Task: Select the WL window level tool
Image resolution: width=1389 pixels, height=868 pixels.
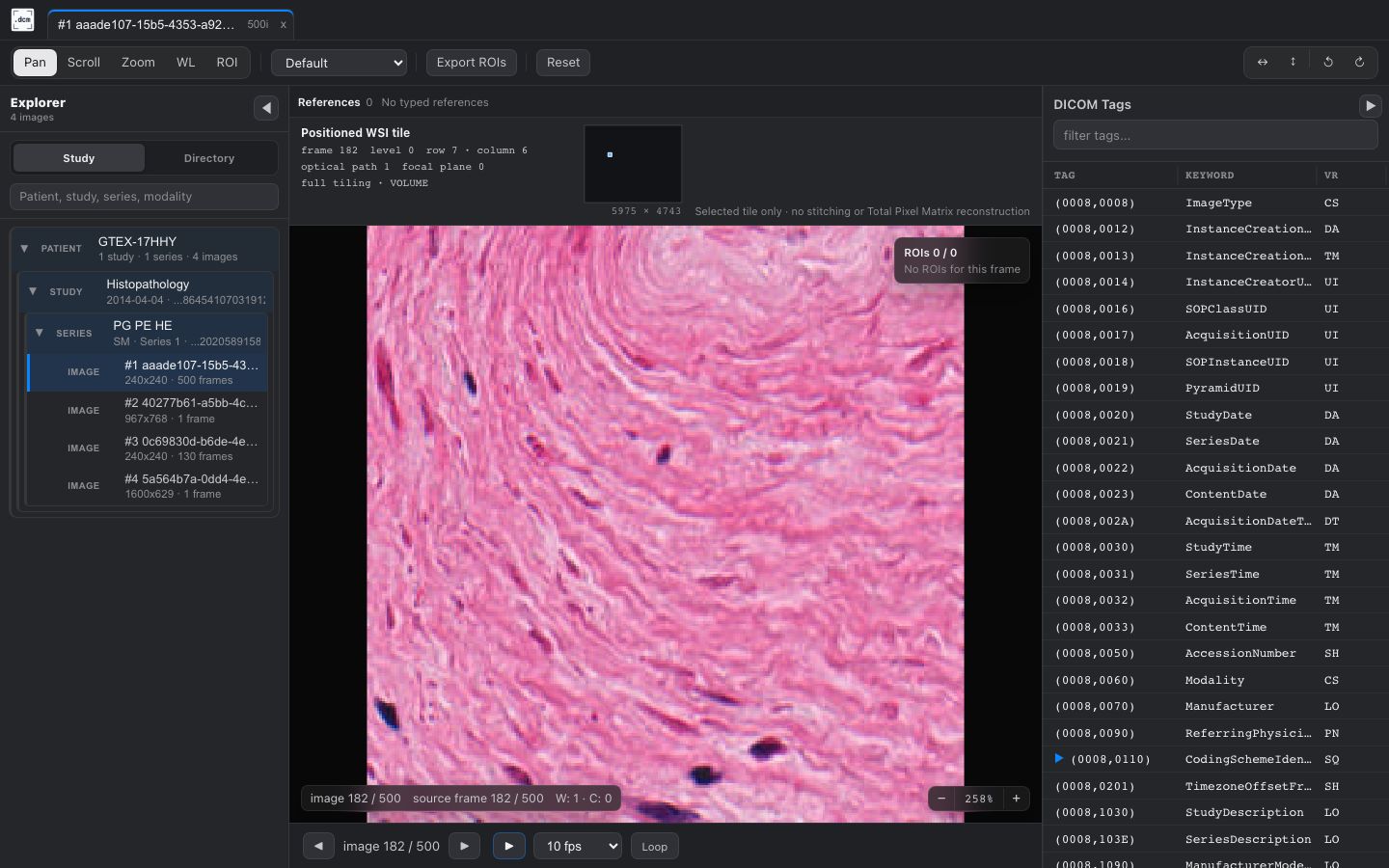Action: click(185, 62)
